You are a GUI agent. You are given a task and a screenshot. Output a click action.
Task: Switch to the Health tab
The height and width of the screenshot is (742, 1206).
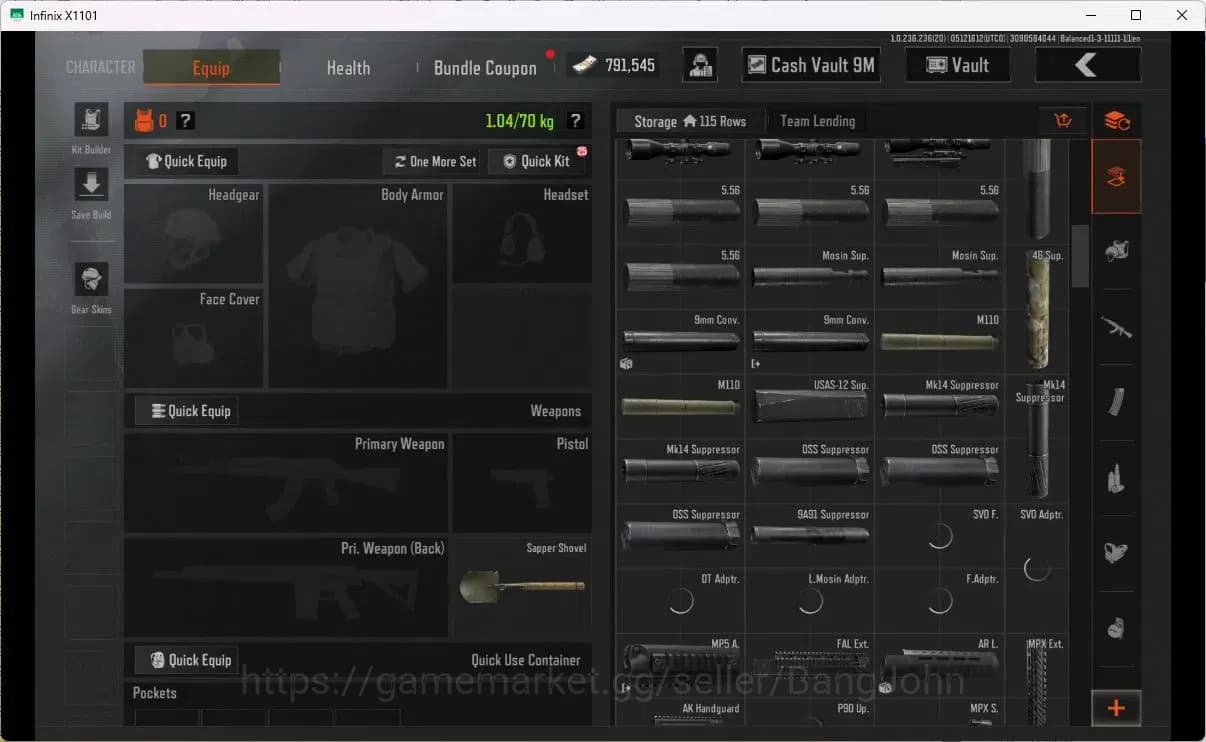(x=348, y=68)
